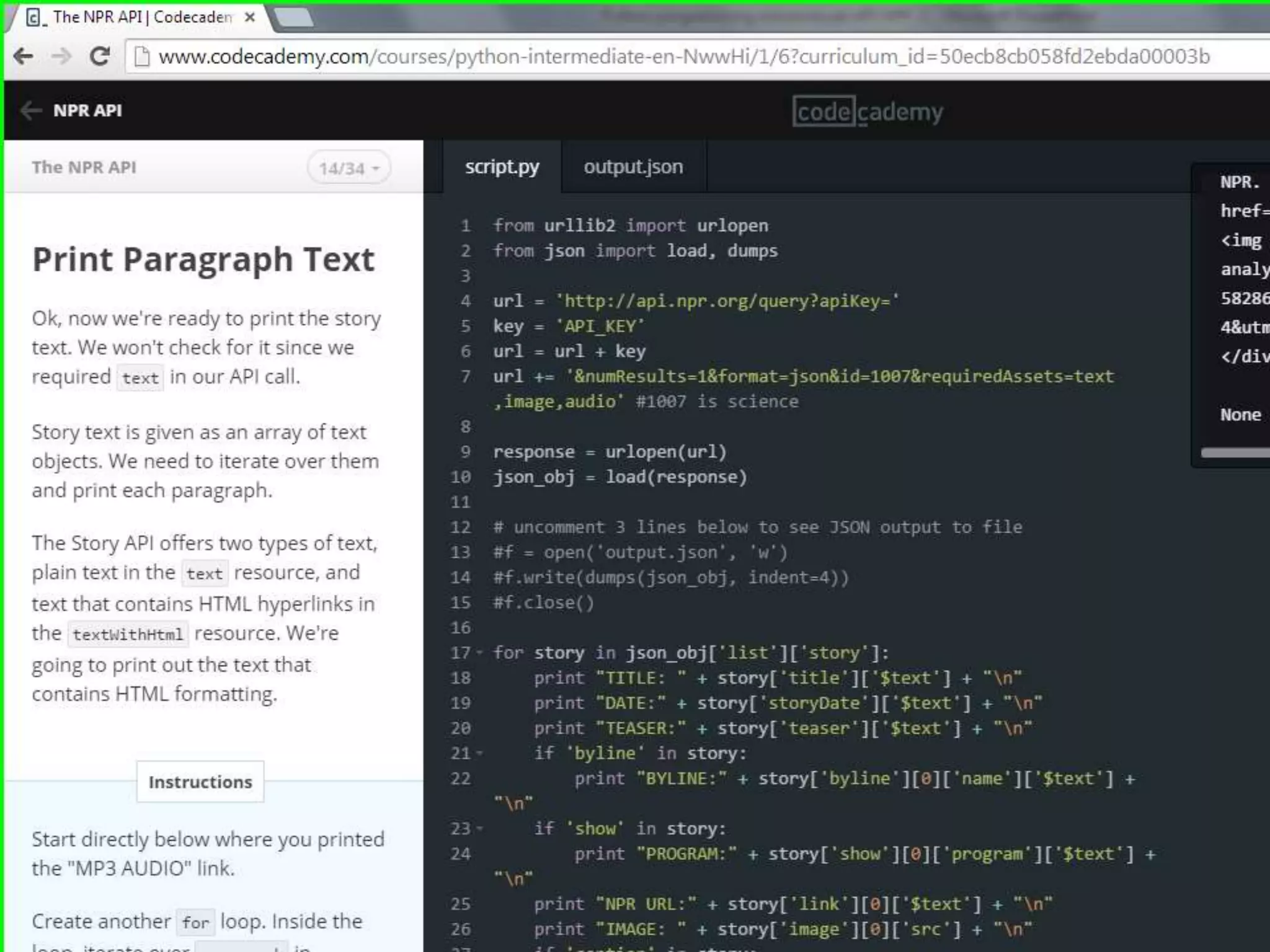Reload the page with the refresh icon
1270x952 pixels.
pyautogui.click(x=99, y=56)
